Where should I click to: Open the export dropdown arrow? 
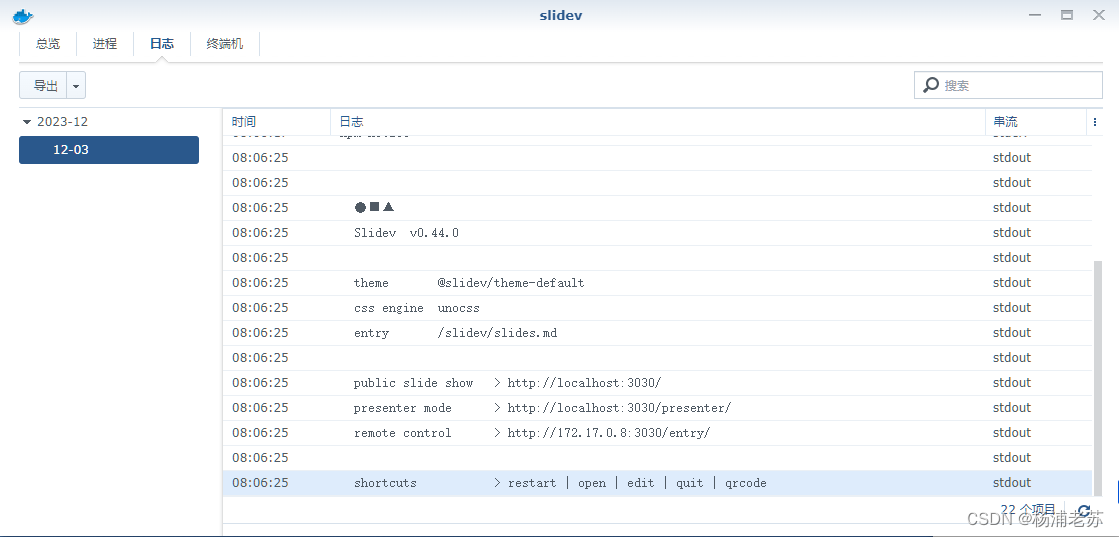(76, 85)
